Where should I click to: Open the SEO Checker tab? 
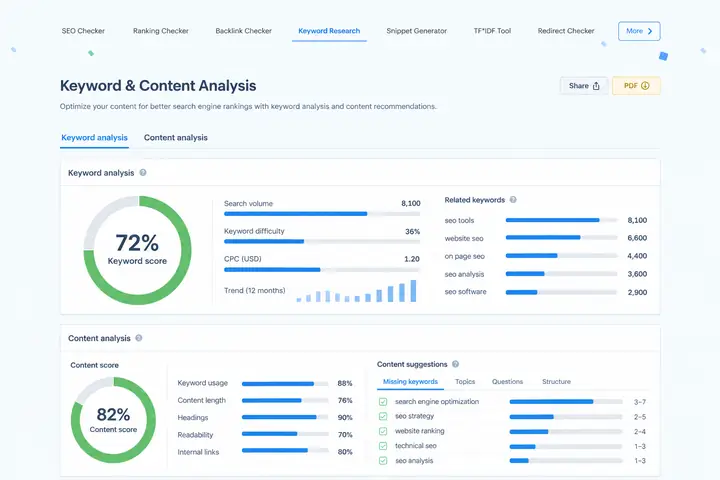pos(83,31)
